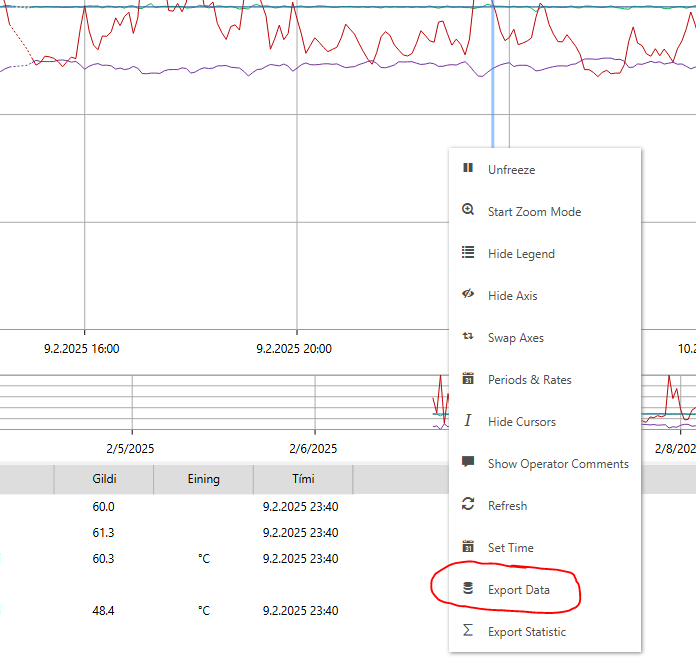Click the 60.3 °C value row

coord(104,559)
